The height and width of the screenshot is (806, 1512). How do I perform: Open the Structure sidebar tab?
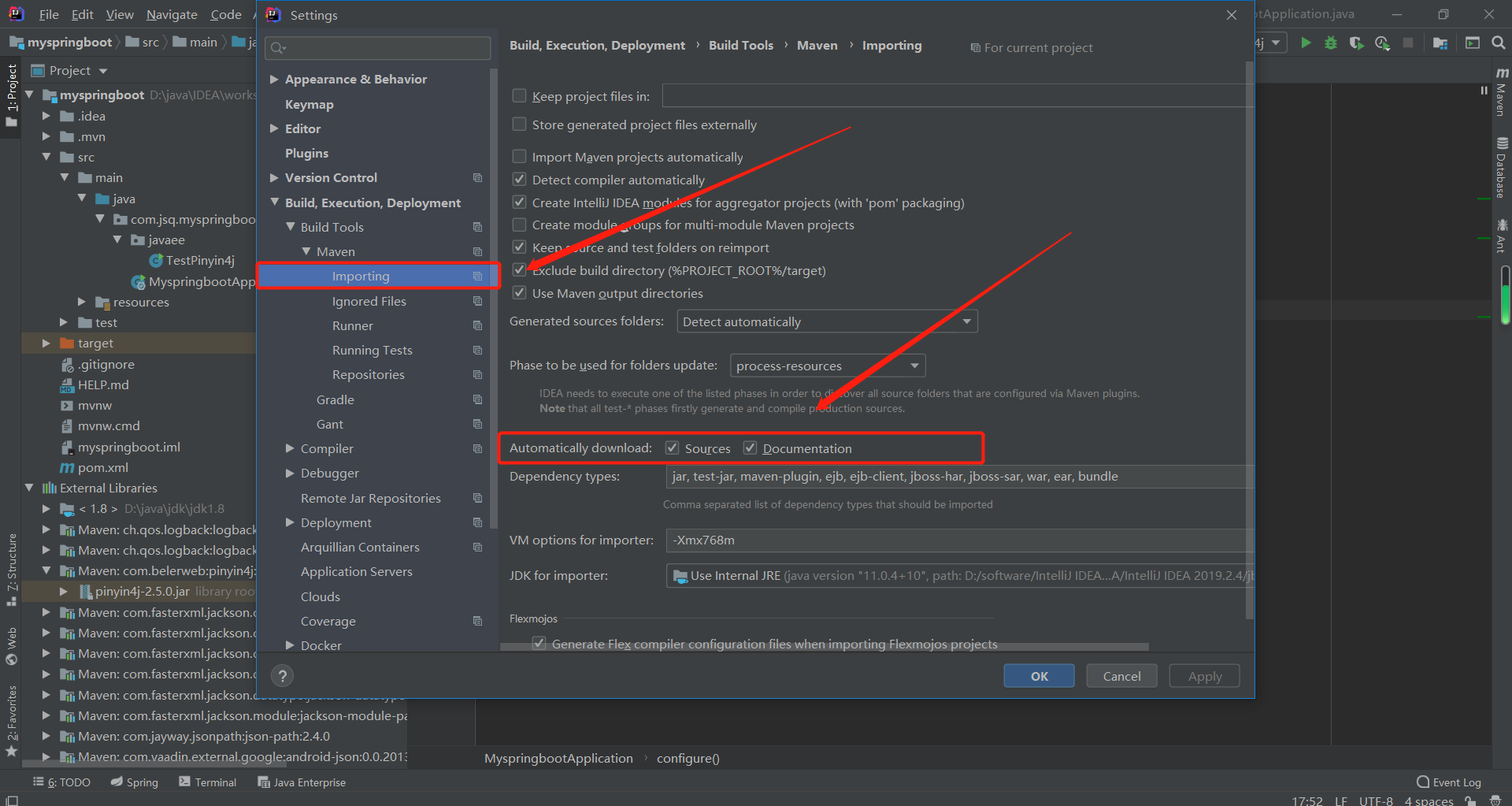(x=11, y=570)
